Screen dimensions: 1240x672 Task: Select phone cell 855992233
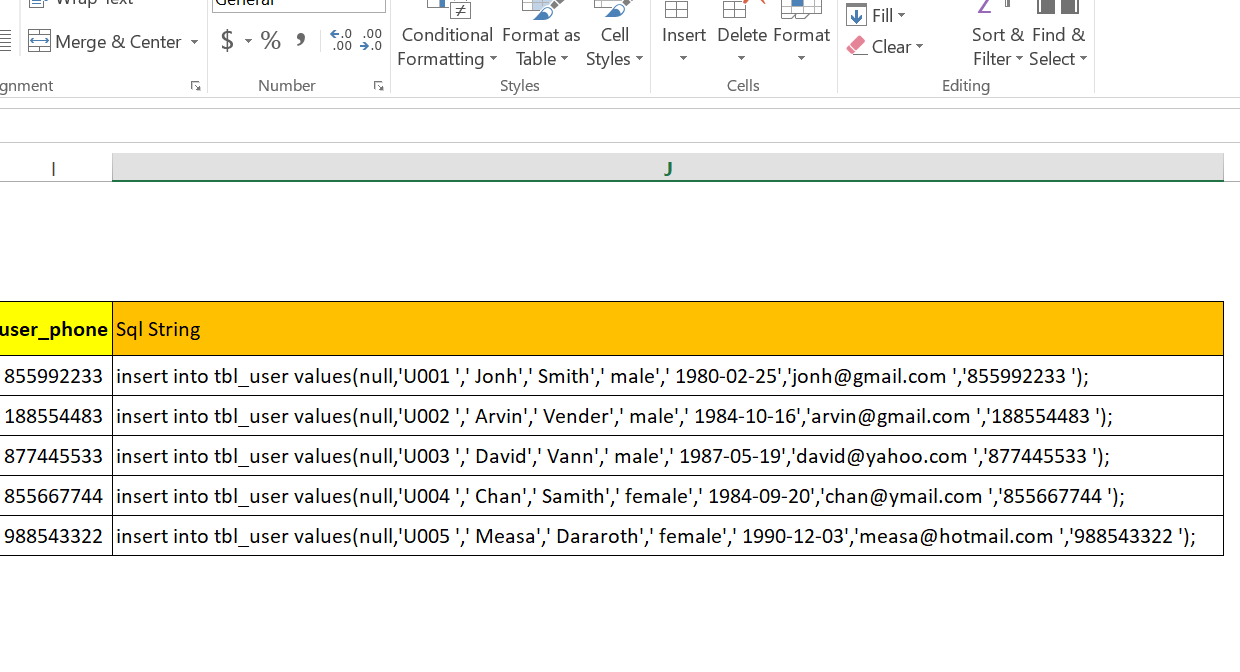click(56, 376)
